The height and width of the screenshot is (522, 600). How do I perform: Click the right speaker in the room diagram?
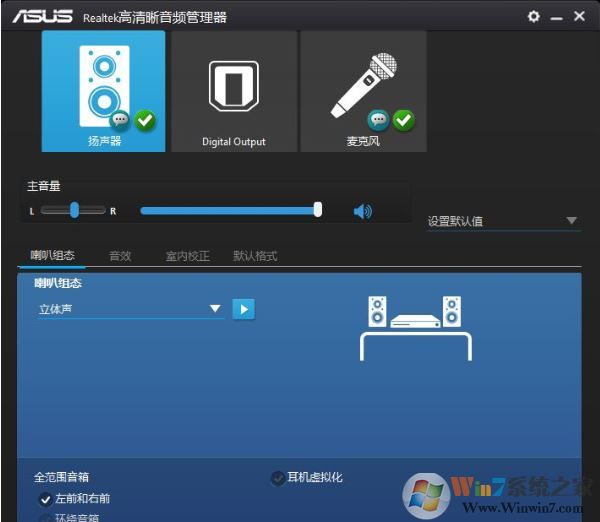click(x=452, y=311)
